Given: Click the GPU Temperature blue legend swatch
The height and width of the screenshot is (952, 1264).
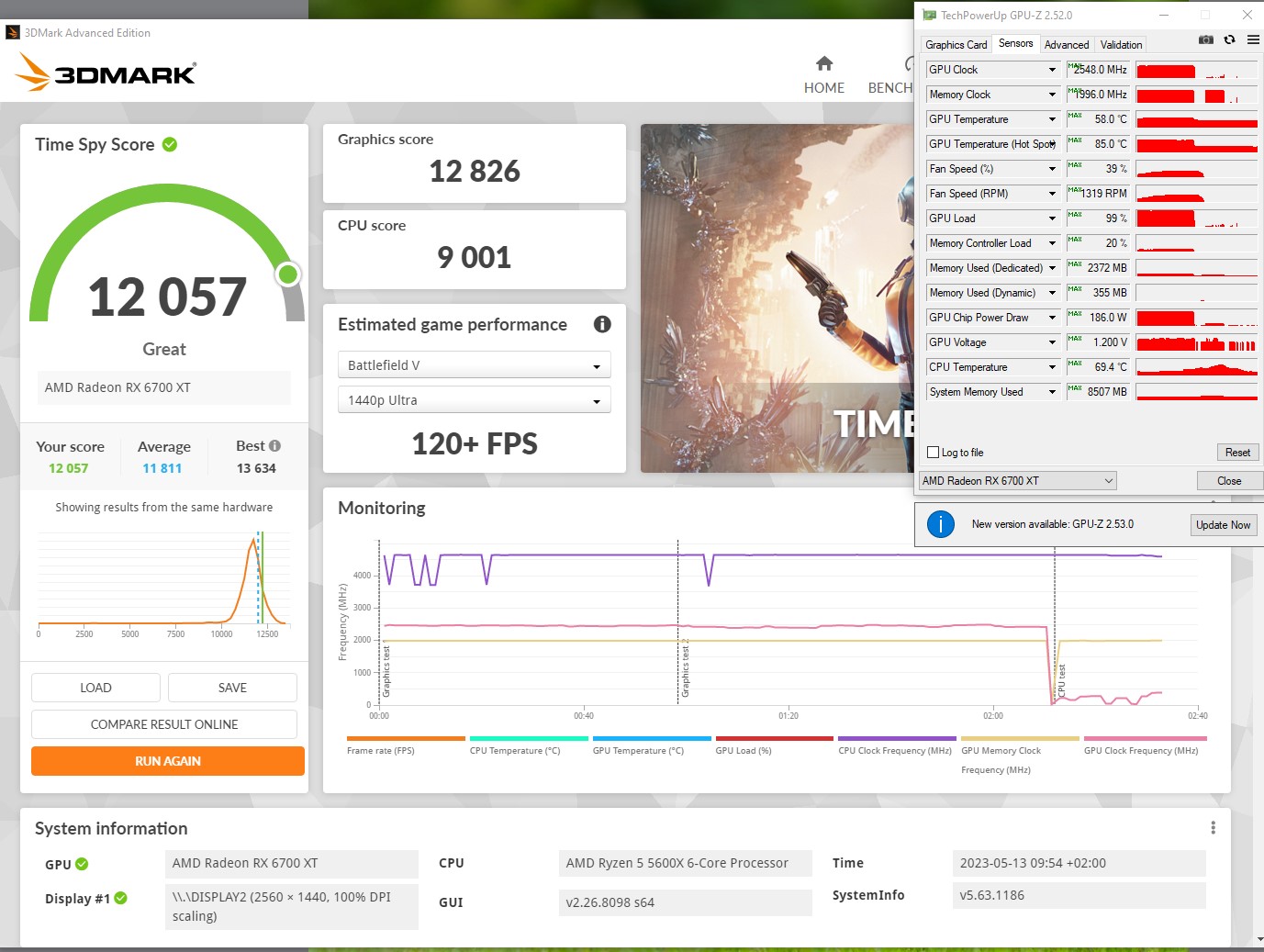Looking at the screenshot, I should [652, 738].
